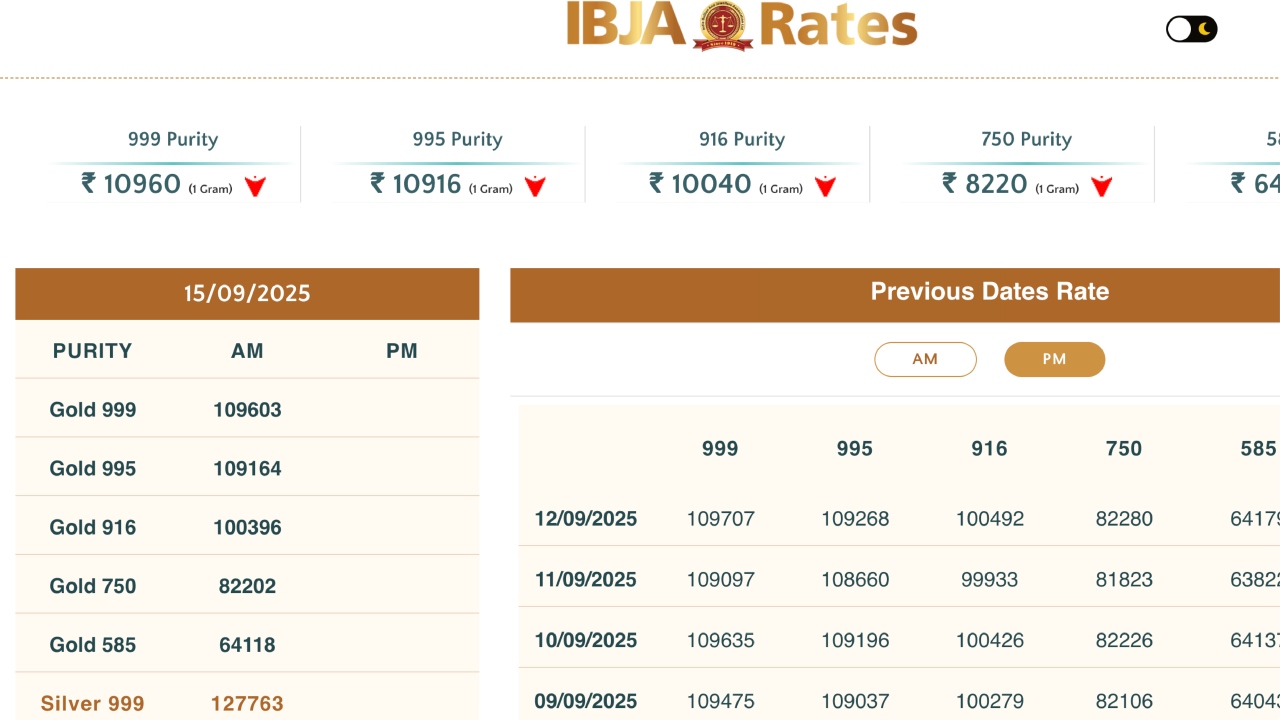Click the red arrow next to 995 Purity price
Screen dimensions: 1280x720
click(536, 184)
